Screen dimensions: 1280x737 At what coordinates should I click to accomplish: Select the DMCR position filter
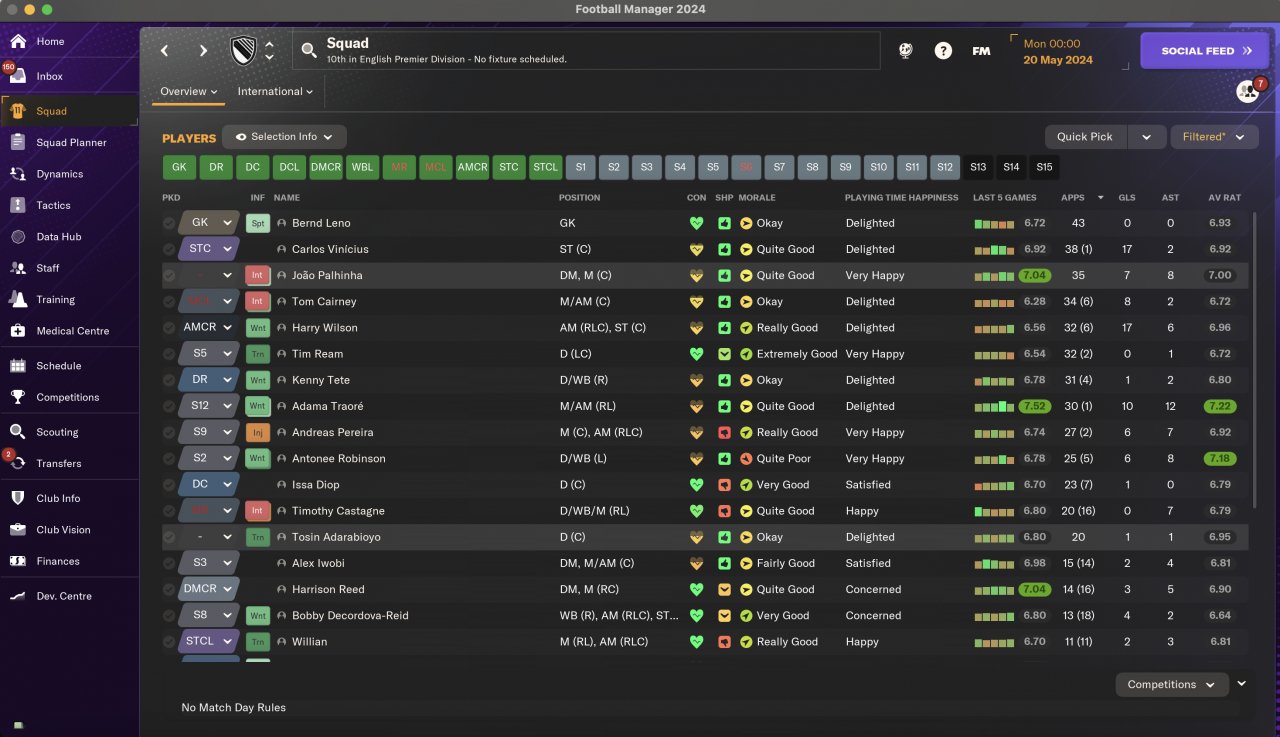(x=326, y=167)
